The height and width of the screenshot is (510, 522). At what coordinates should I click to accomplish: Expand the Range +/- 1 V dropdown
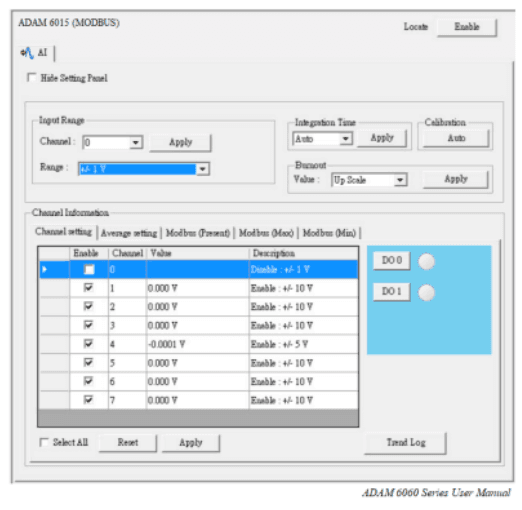click(203, 169)
